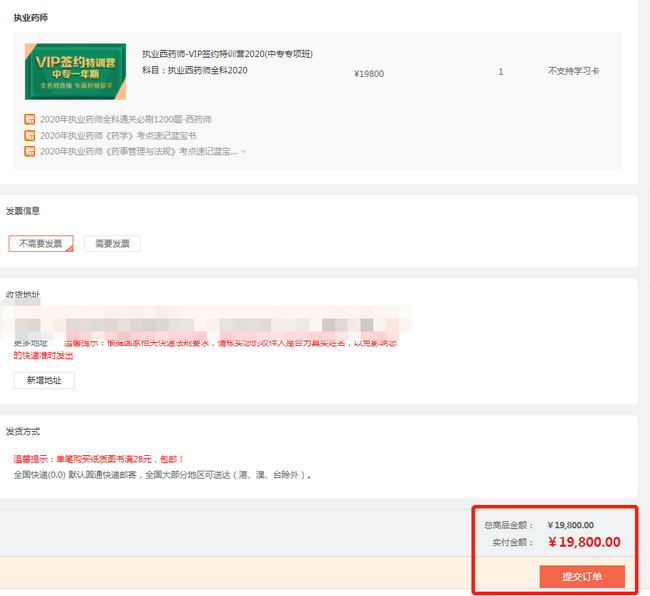Click the 新增地址 button

click(x=43, y=380)
